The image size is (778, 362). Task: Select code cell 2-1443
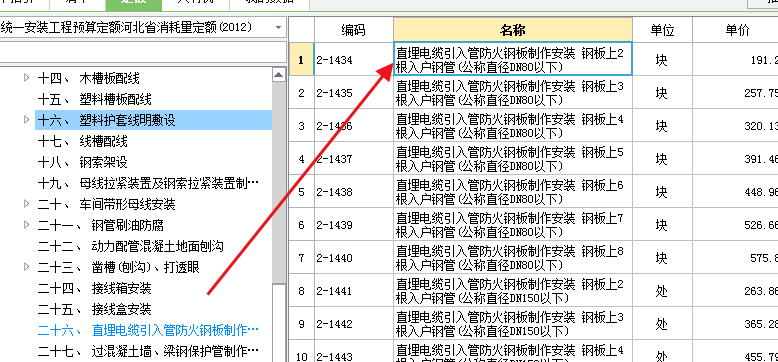[x=354, y=352]
